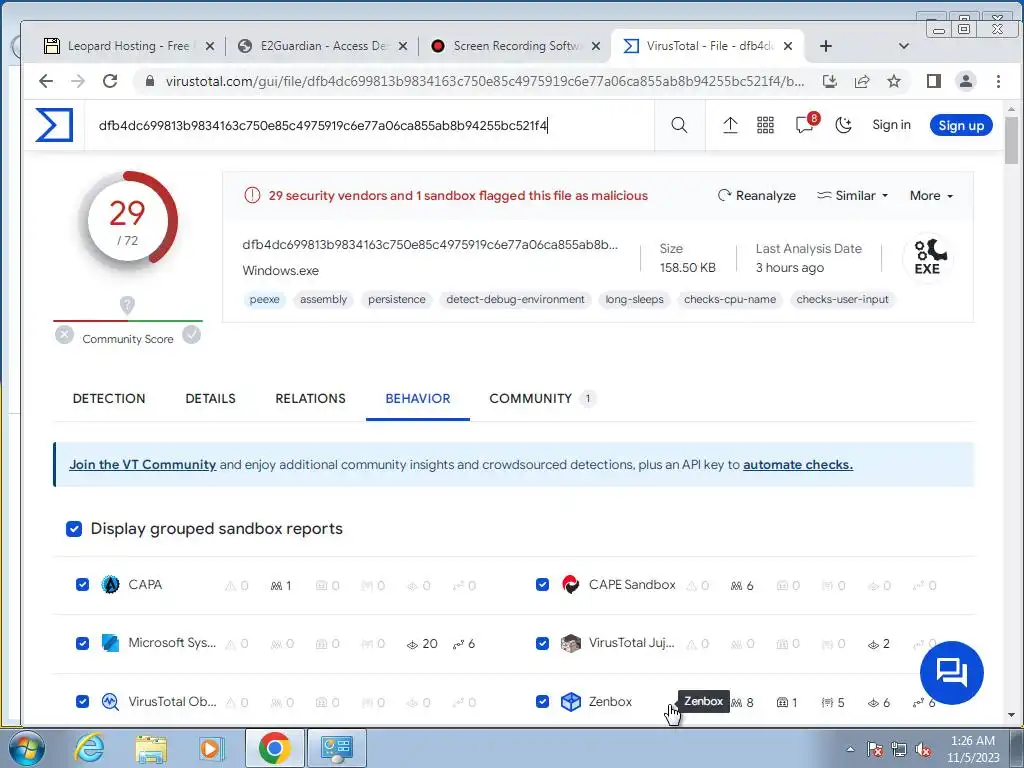Select the BEHAVIOR tab
Screen dimensions: 1024x768
[x=418, y=398]
